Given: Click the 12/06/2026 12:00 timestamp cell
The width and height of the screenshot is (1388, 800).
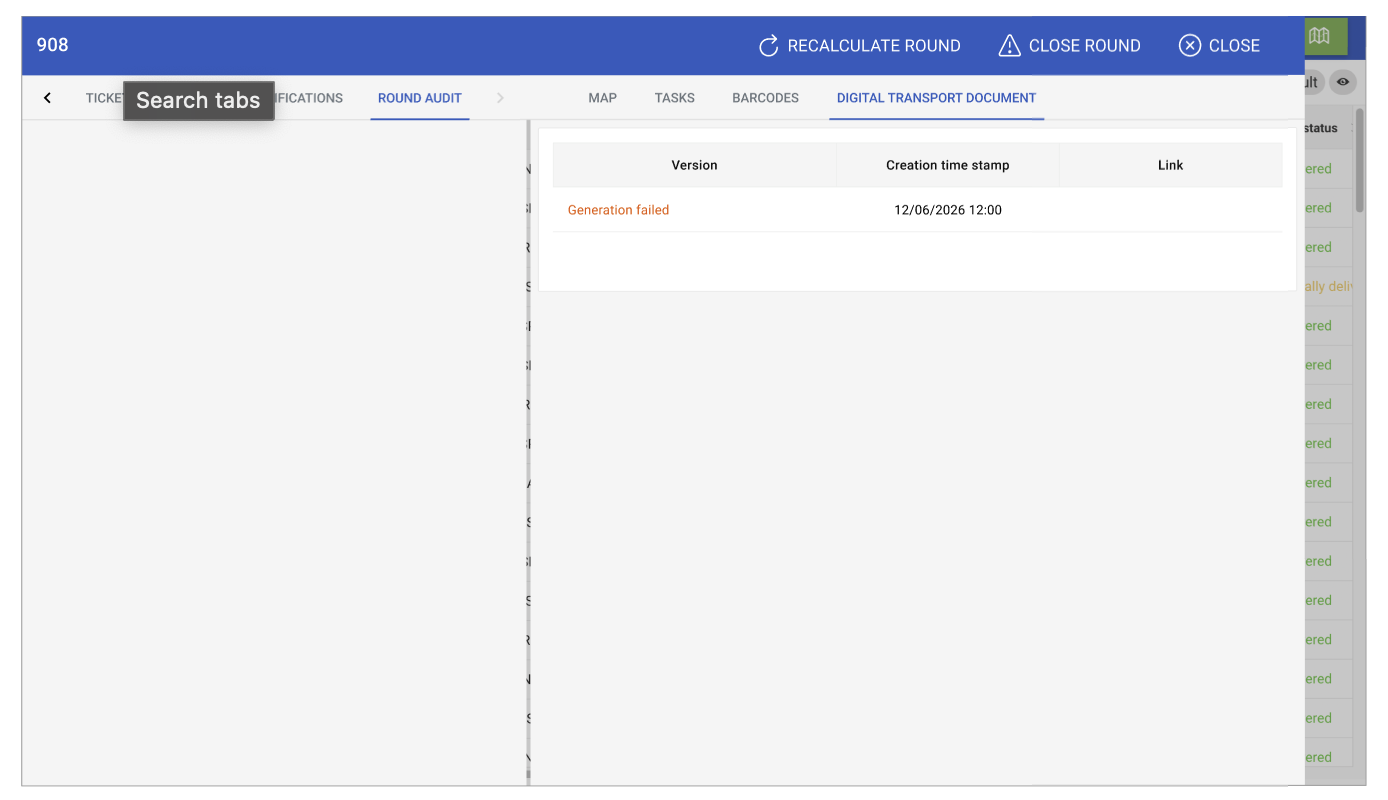Looking at the screenshot, I should coord(948,210).
